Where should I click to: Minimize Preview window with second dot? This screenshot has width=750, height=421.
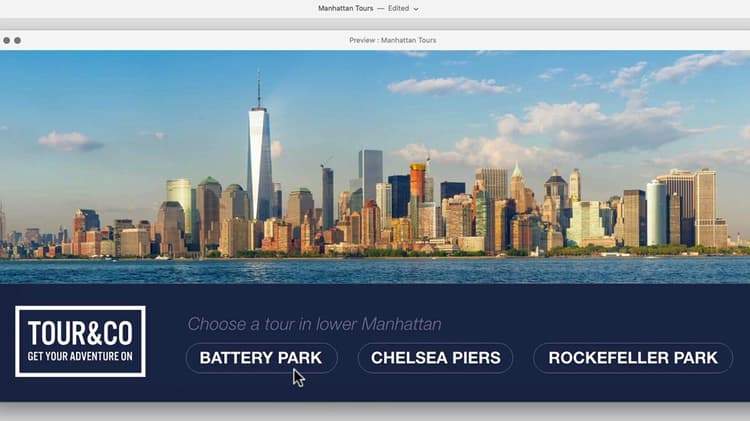point(17,41)
